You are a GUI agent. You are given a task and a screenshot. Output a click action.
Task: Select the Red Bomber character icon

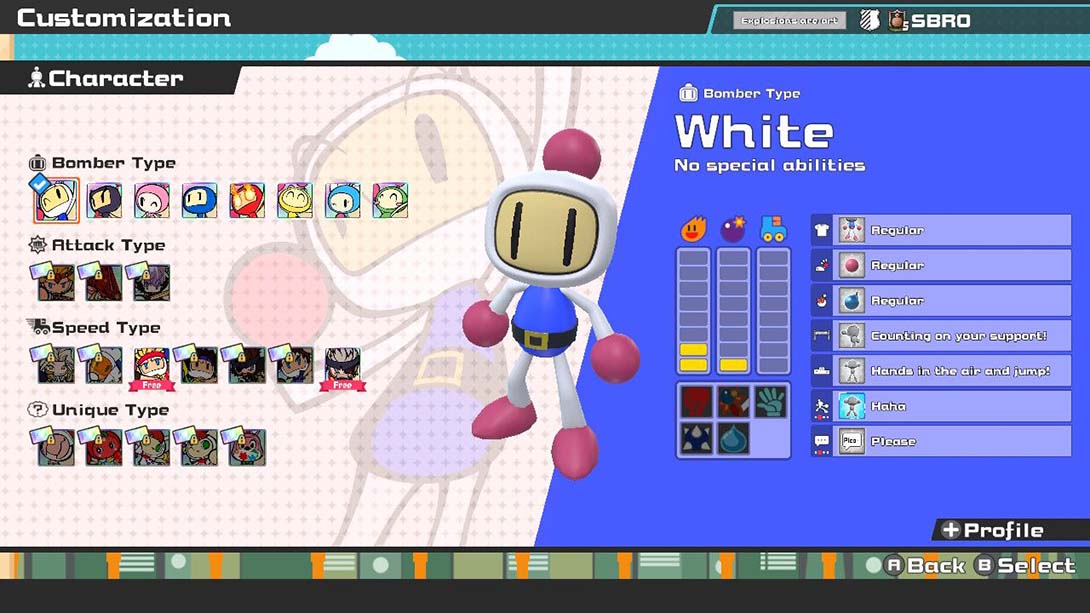[247, 200]
